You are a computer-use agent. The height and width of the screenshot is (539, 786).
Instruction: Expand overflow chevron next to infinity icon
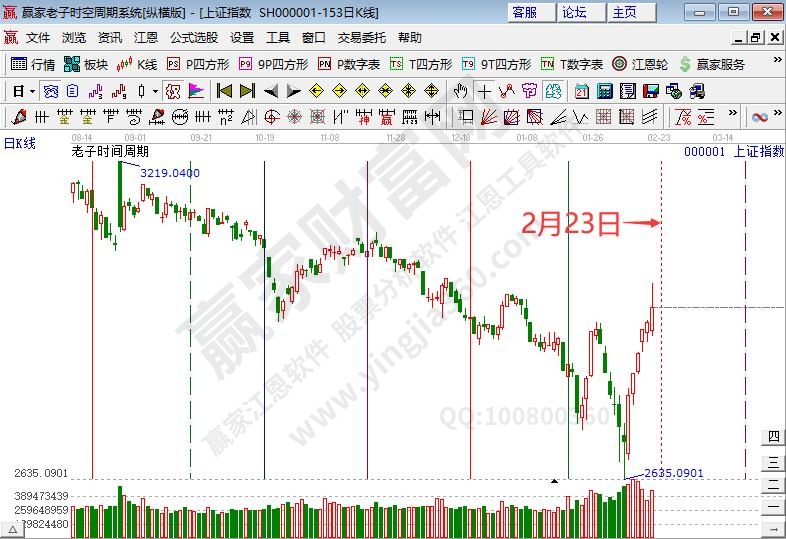(777, 112)
